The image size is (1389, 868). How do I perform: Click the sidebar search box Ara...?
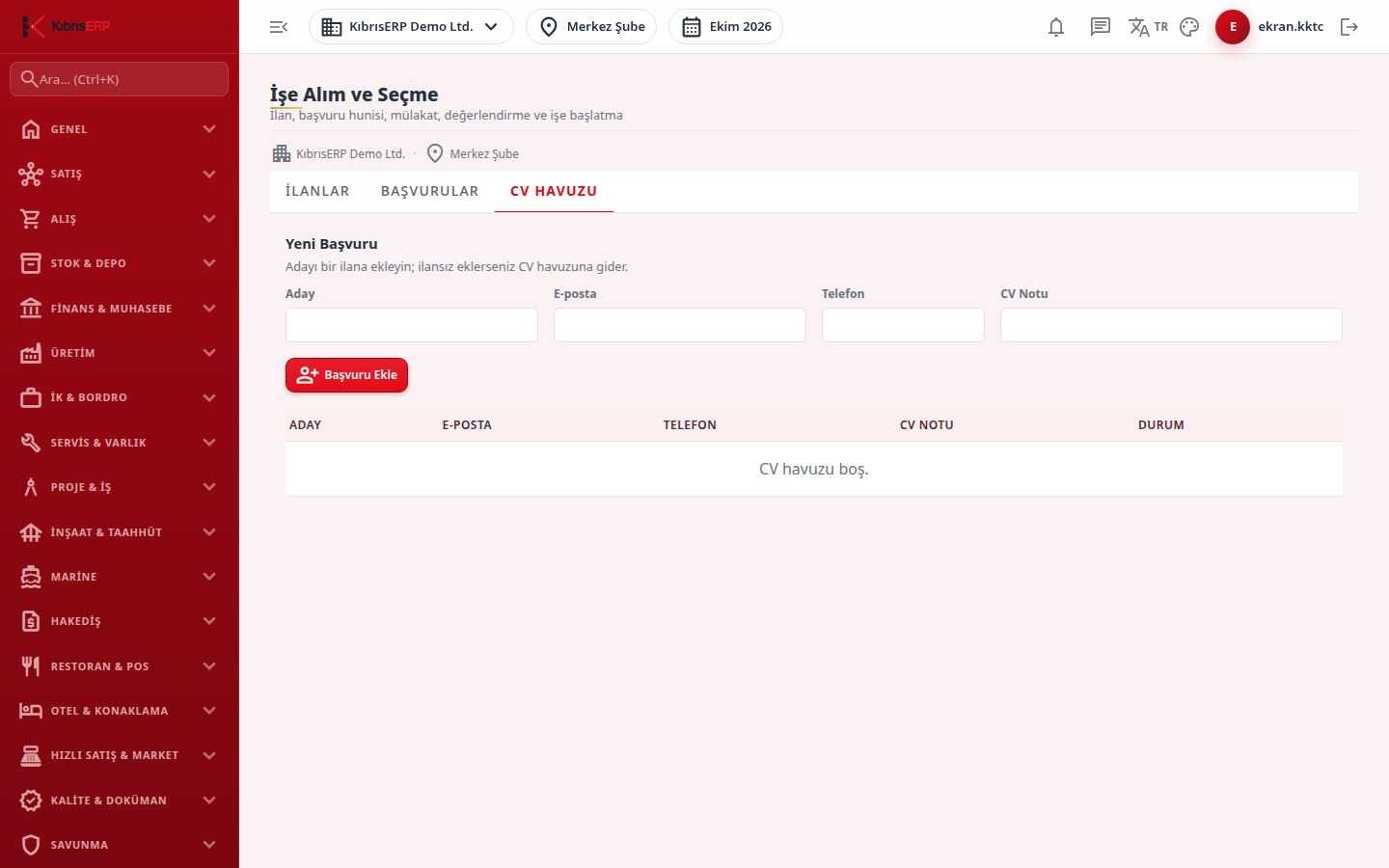click(x=120, y=79)
